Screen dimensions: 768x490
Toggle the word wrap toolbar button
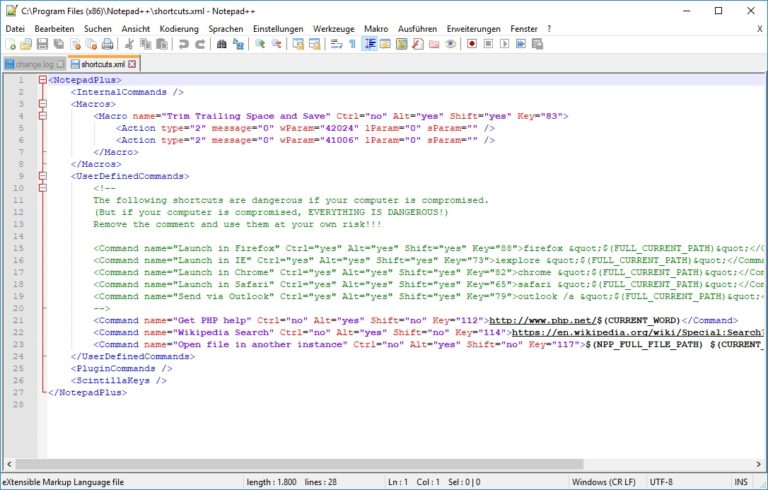tap(336, 45)
